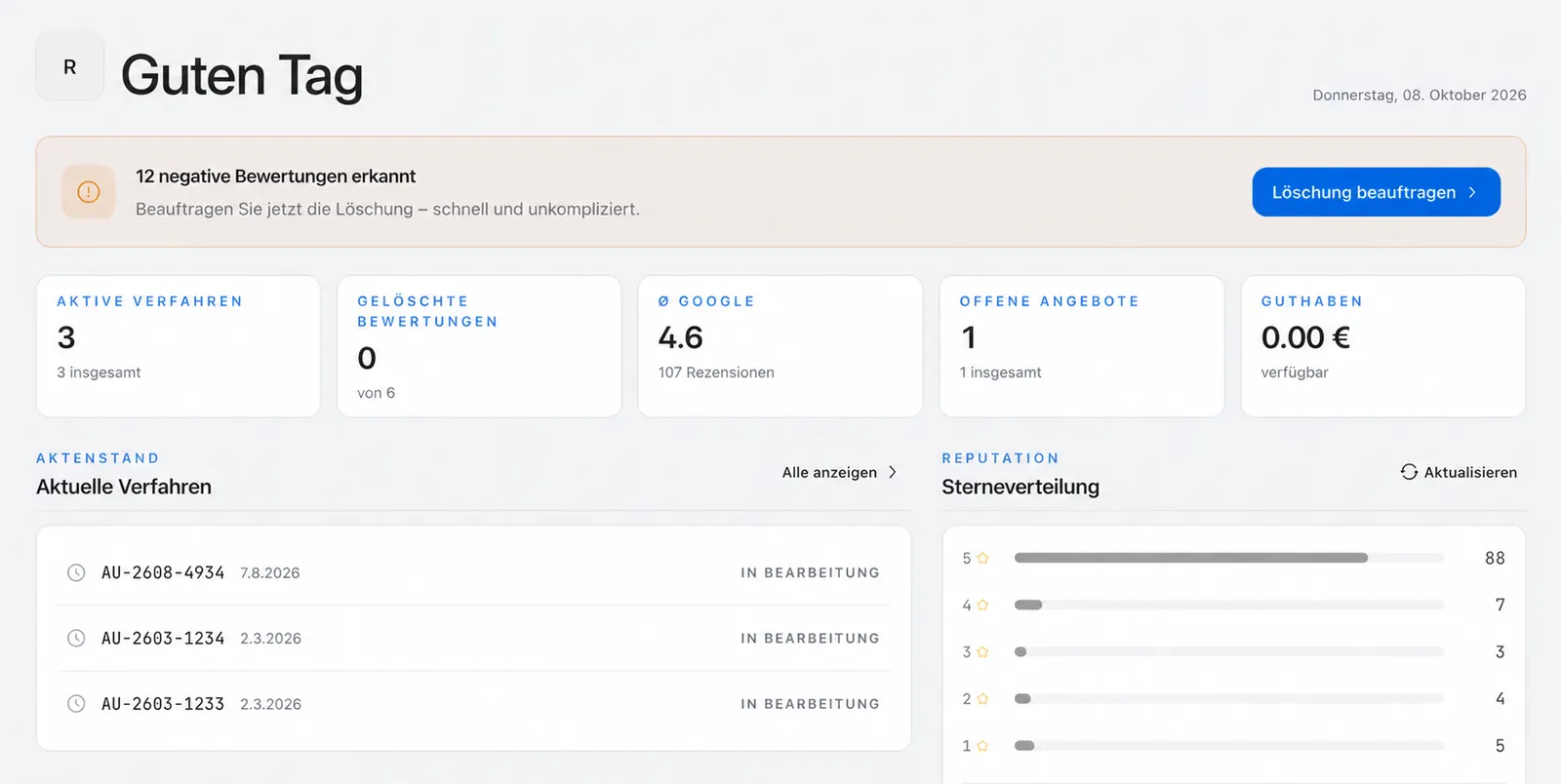This screenshot has width=1561, height=784.
Task: Click the 5-star distribution bar
Action: click(x=1228, y=558)
